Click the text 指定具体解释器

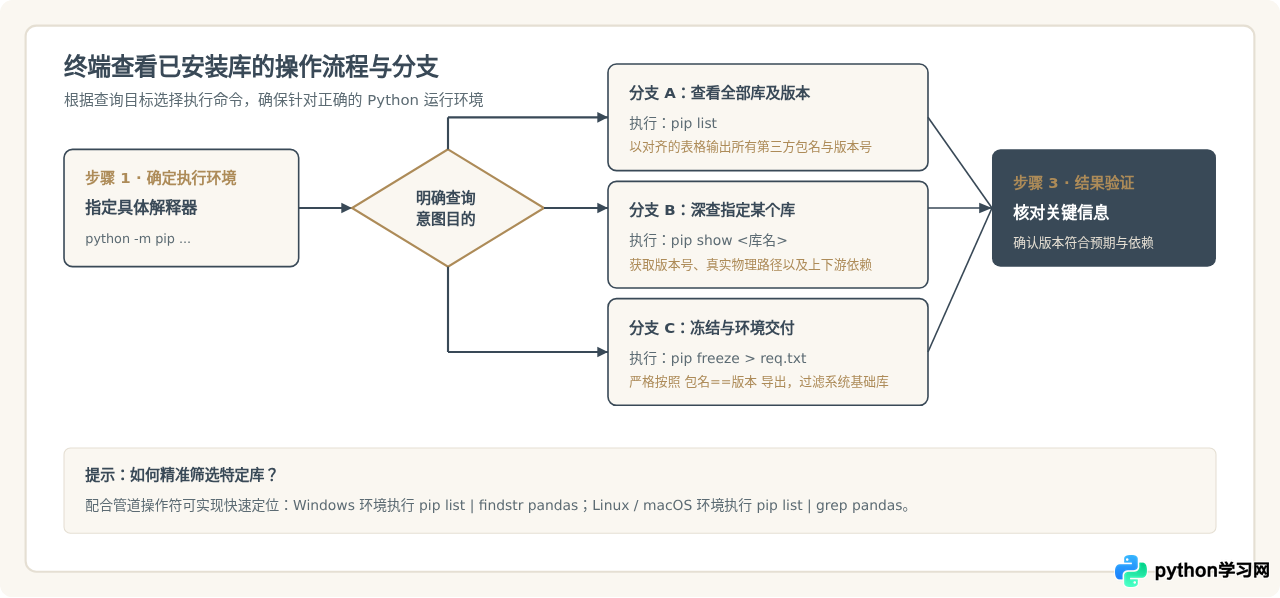141,208
